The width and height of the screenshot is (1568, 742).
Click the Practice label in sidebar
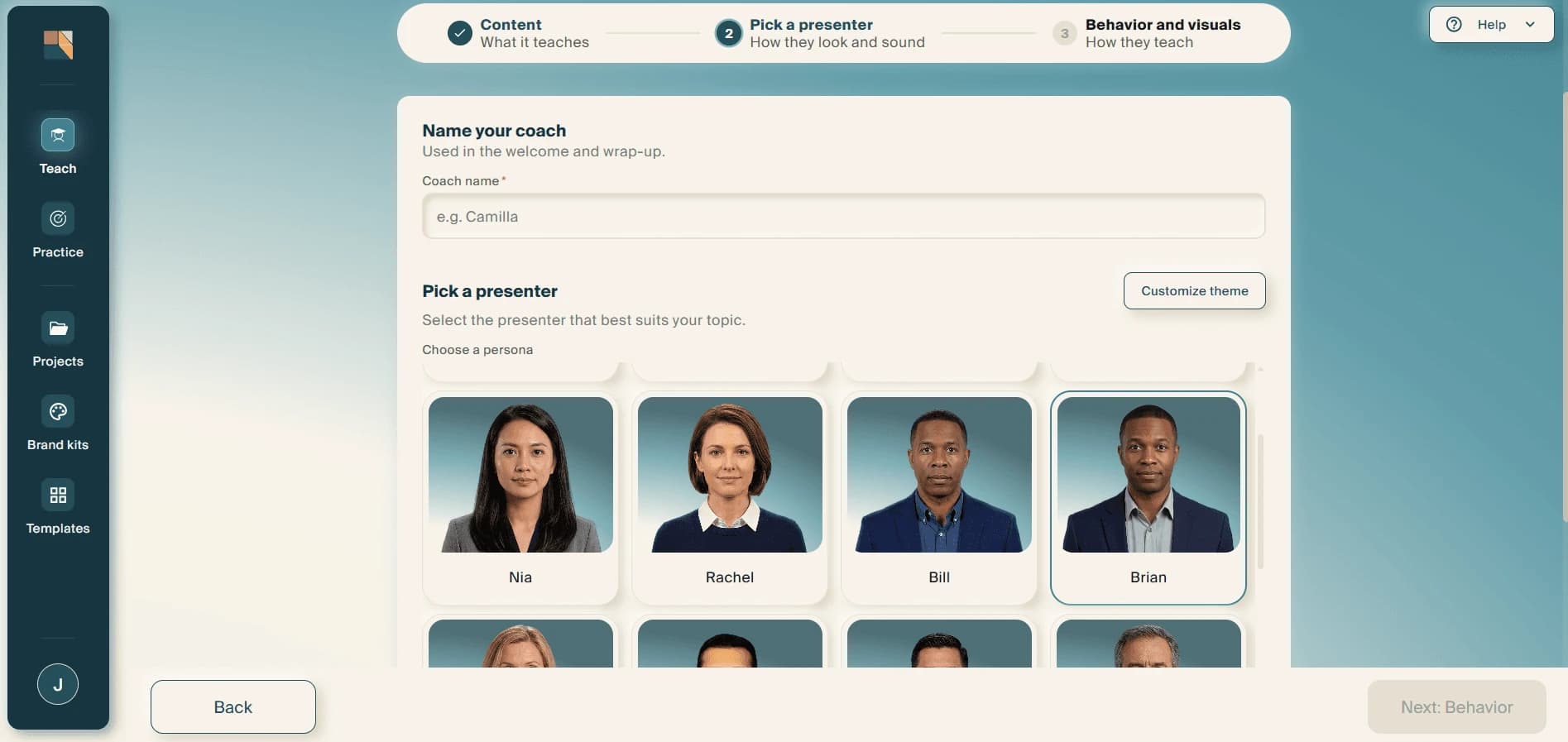[x=58, y=252]
